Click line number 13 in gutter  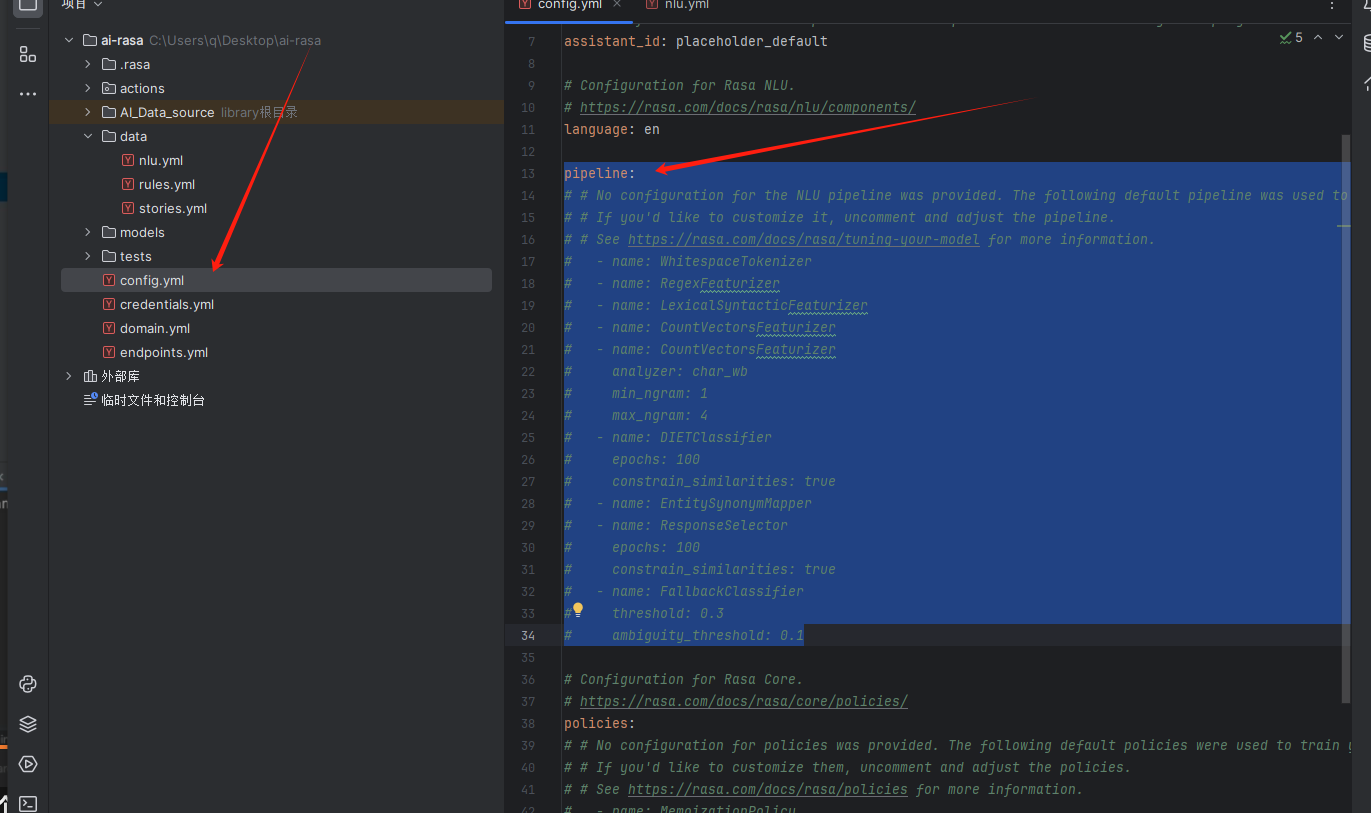527,173
